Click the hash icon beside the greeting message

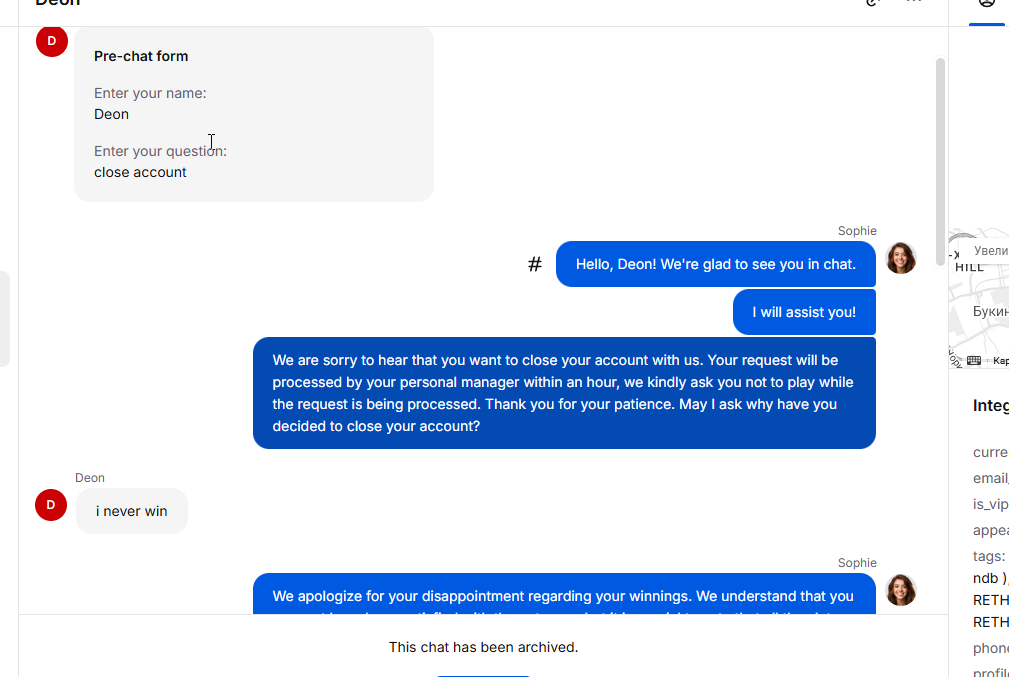pos(535,264)
